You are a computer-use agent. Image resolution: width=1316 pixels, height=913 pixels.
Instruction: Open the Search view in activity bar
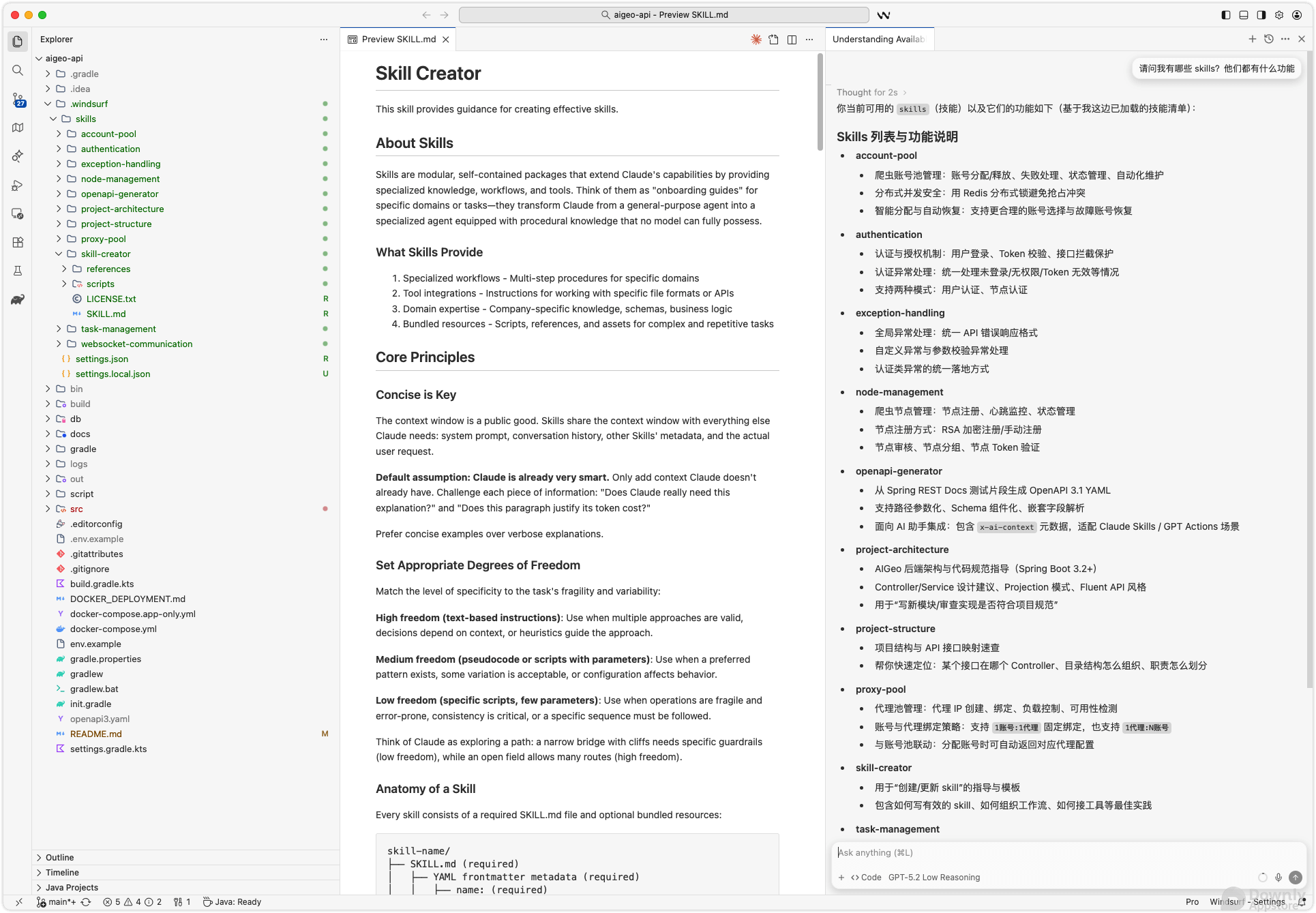coord(18,70)
